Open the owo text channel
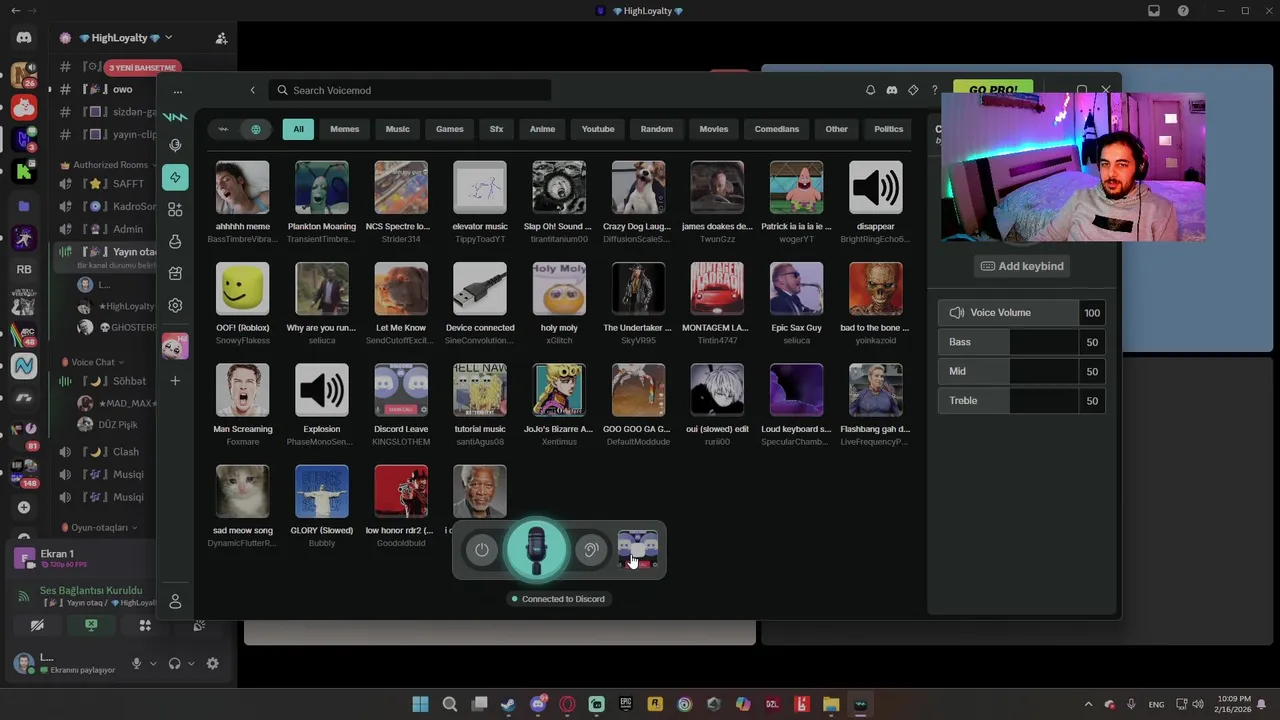Image resolution: width=1280 pixels, height=720 pixels. pos(122,89)
